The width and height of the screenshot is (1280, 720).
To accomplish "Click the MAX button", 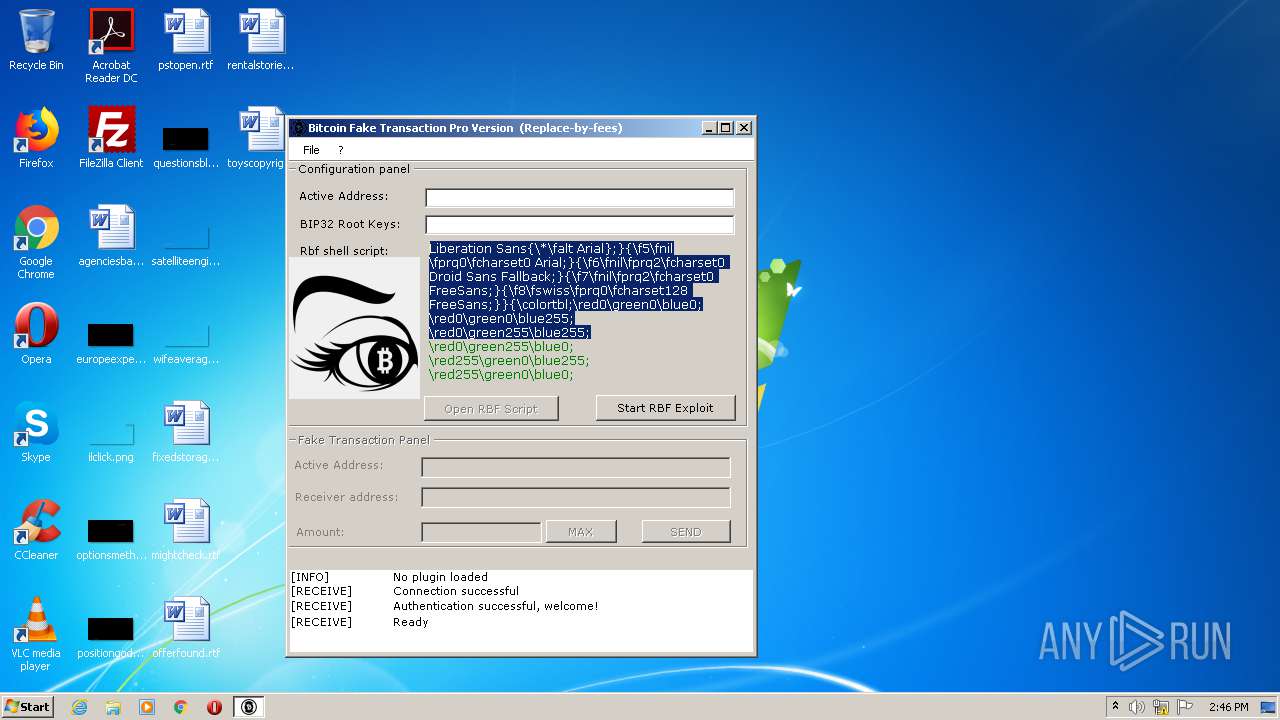I will pos(581,532).
